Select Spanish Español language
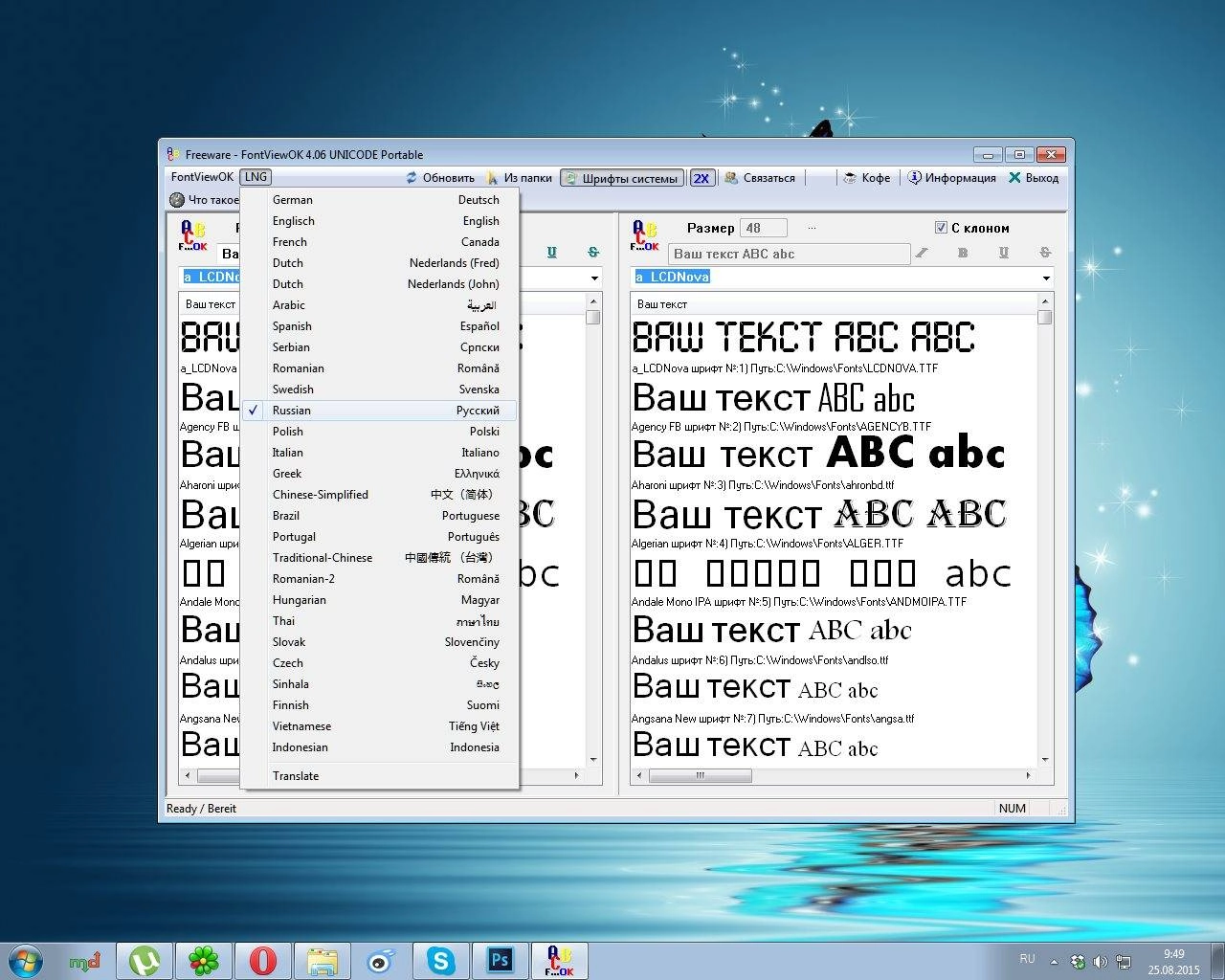 coord(379,326)
